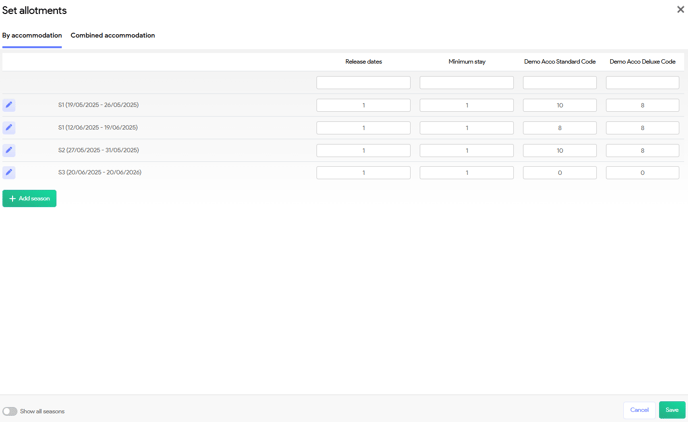Click Deluxe Code allotment for S3 season
688x422 pixels.
pos(642,173)
